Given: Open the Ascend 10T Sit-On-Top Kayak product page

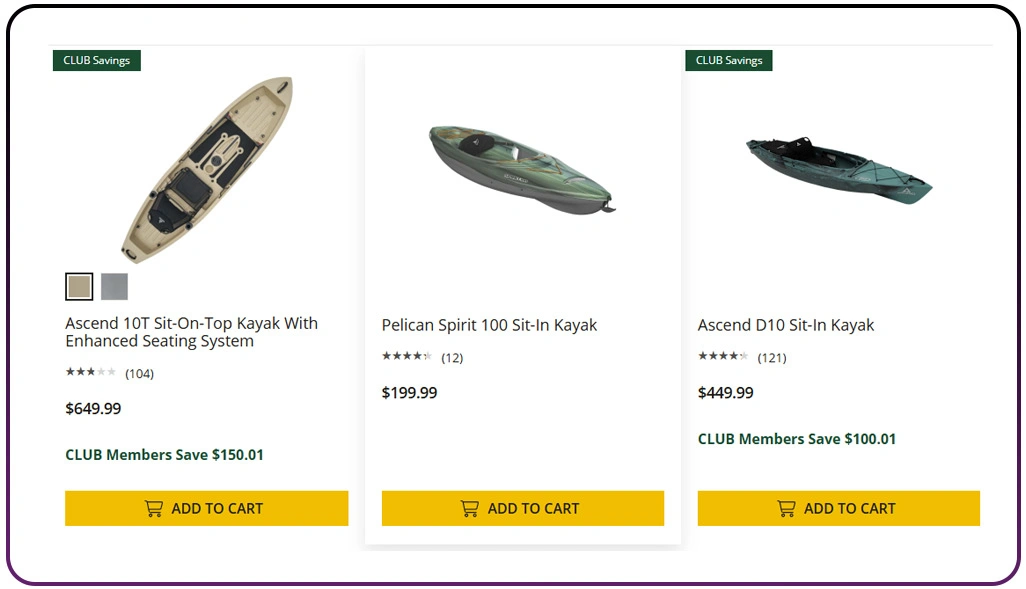Looking at the screenshot, I should [191, 332].
